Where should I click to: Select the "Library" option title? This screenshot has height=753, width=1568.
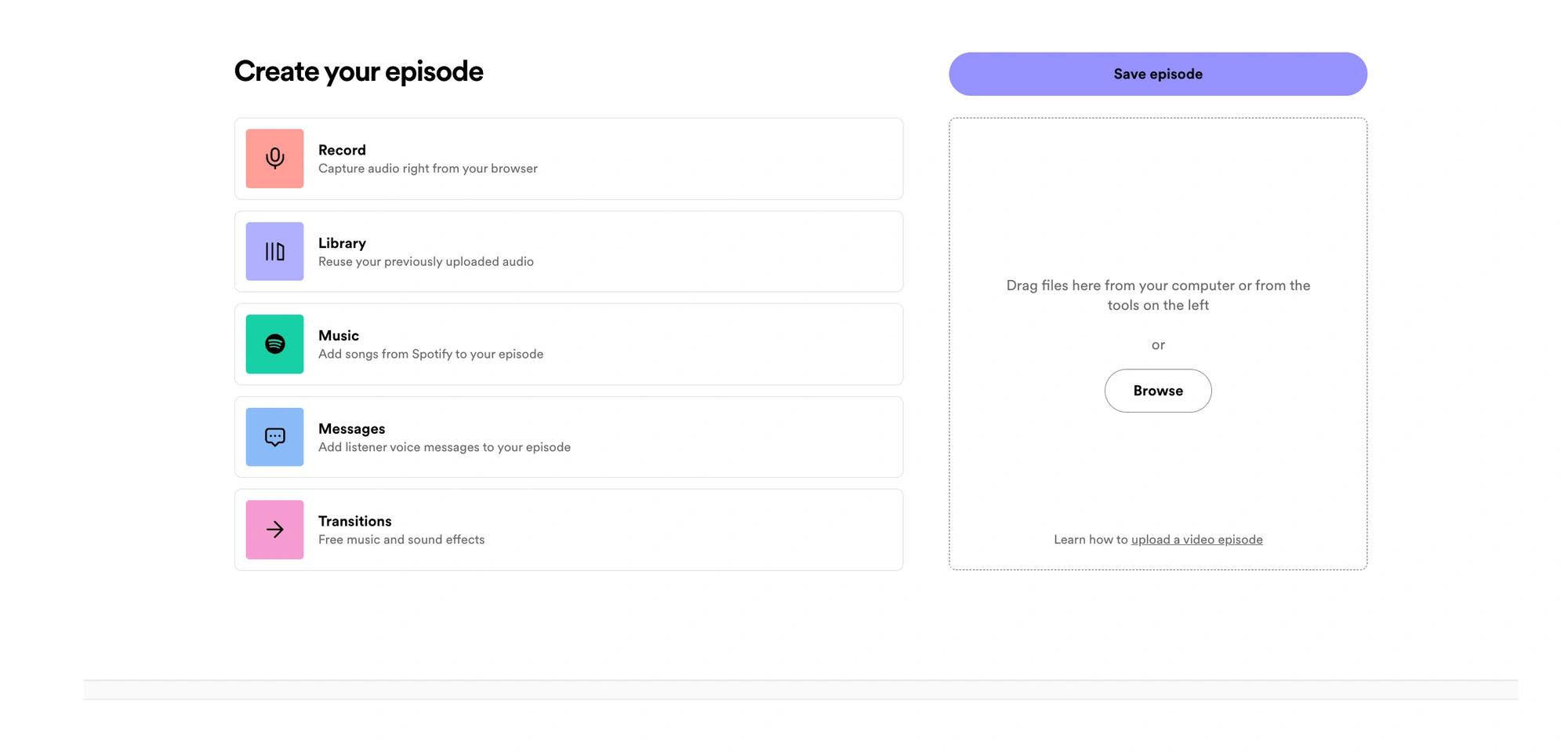coord(342,243)
